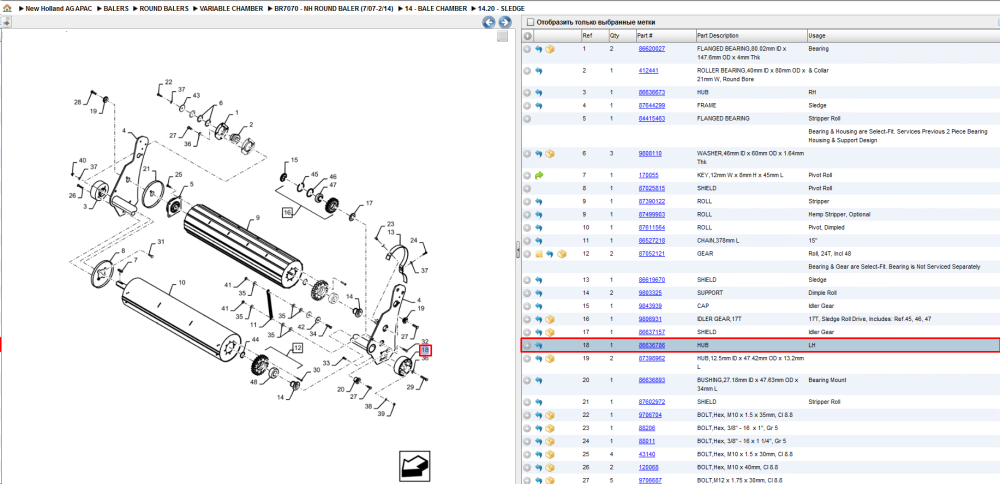Select the 'Hemp Stripper, Optional' usage cell
Image resolution: width=1000 pixels, height=484 pixels.
(x=839, y=214)
